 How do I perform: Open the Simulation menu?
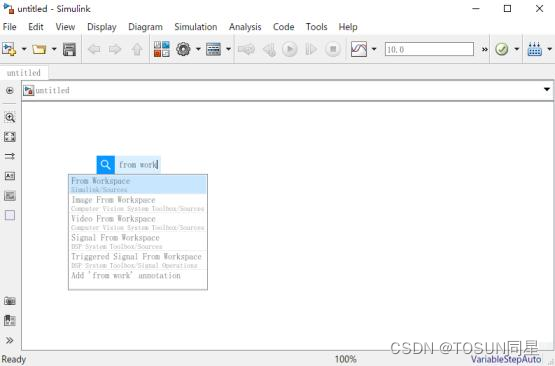(195, 27)
